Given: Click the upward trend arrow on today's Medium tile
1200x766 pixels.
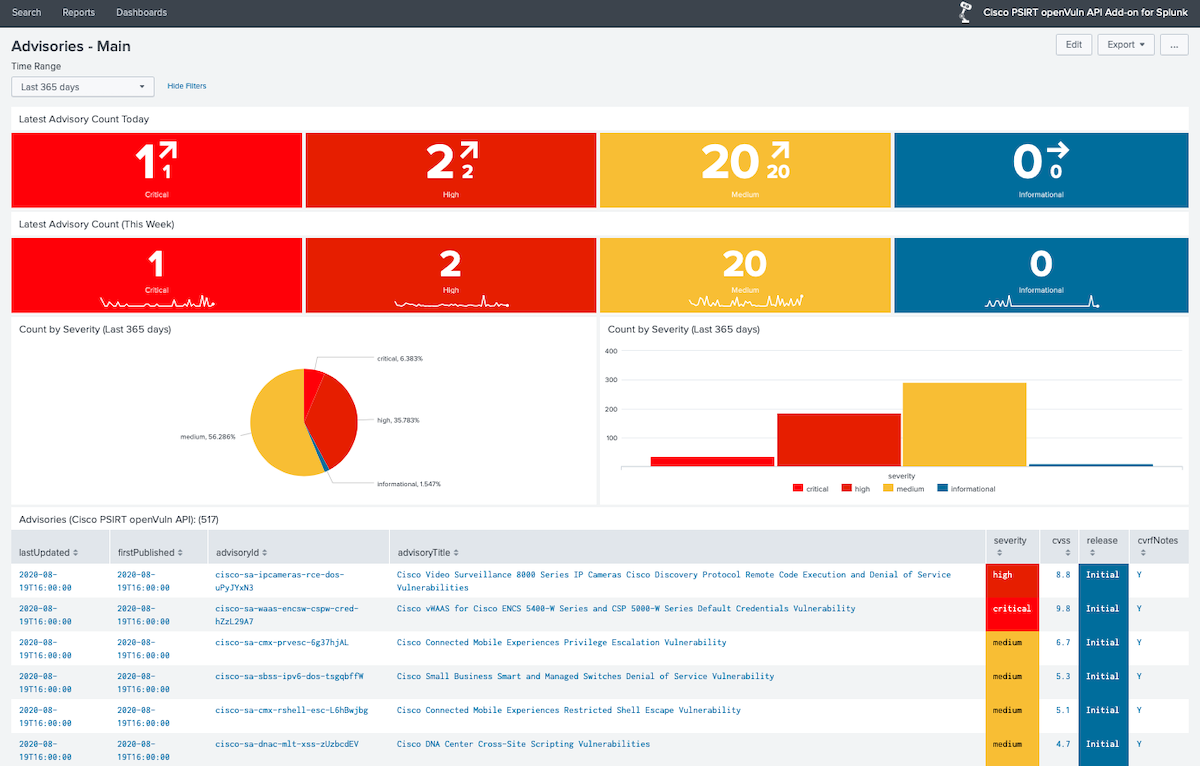Looking at the screenshot, I should pos(778,151).
